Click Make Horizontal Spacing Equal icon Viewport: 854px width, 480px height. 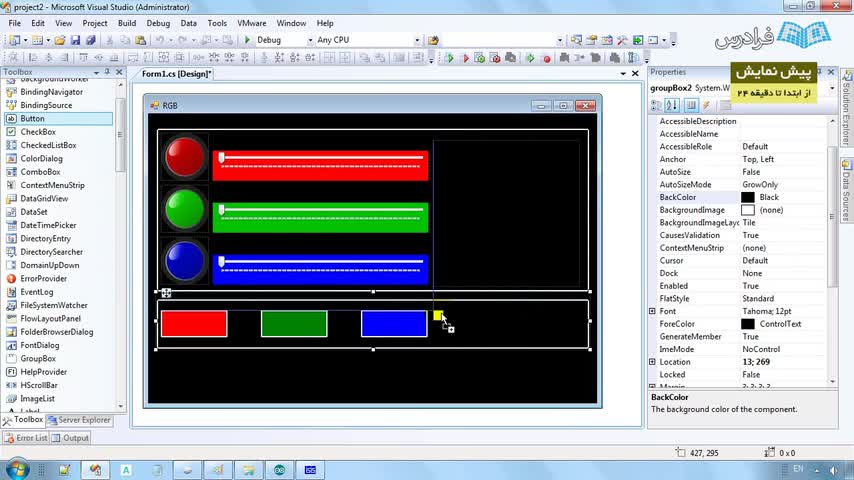click(x=199, y=57)
